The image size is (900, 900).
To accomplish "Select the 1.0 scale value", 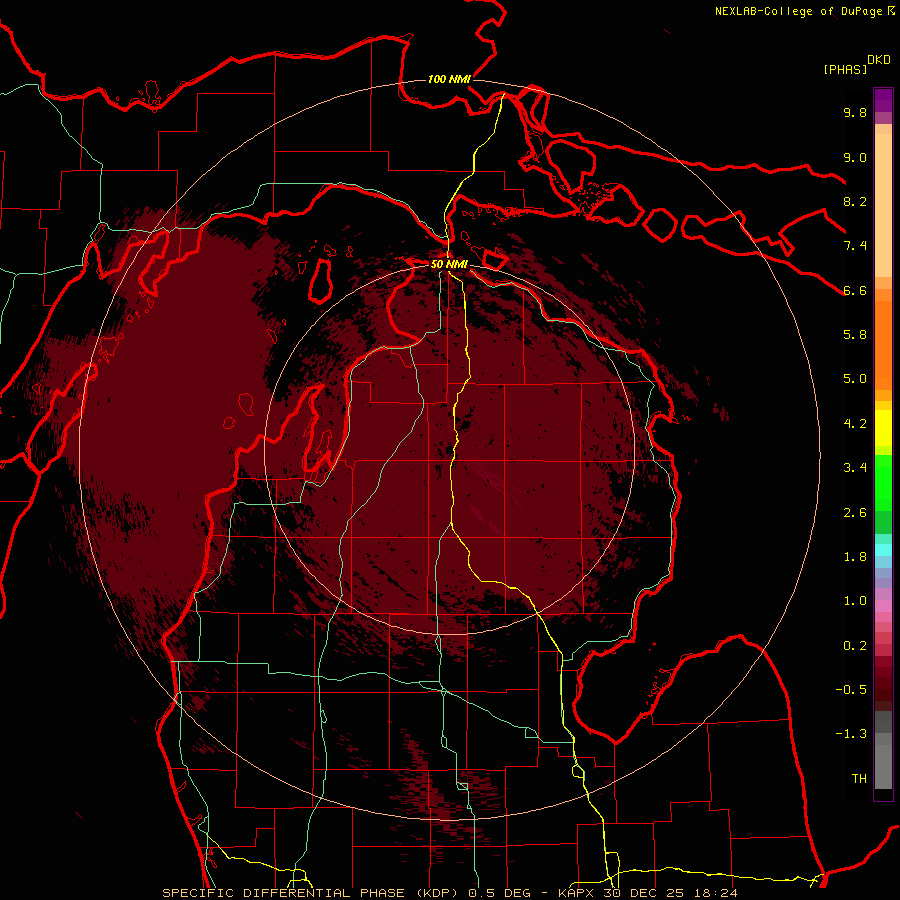I will pos(855,601).
